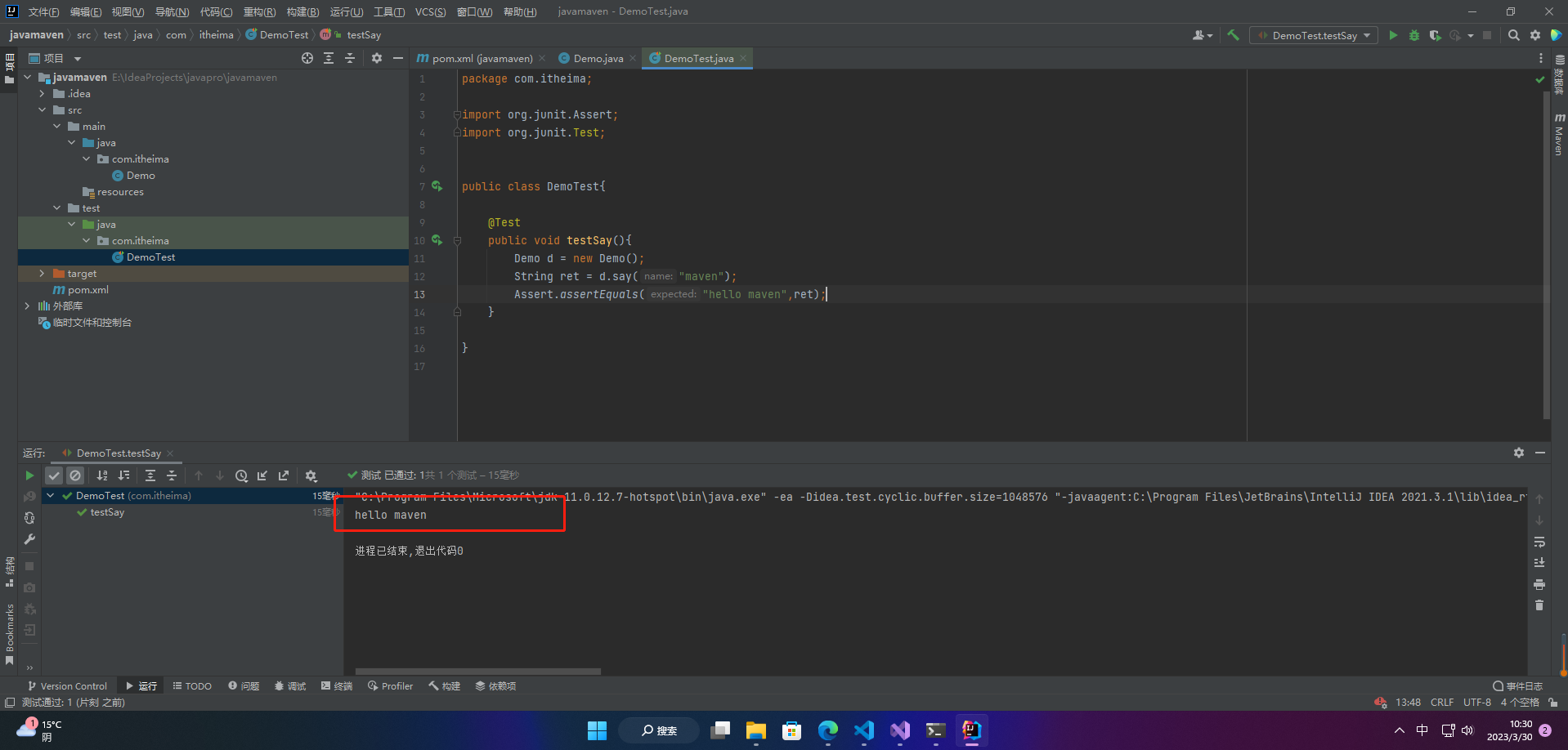Click the run gutter icon beside class DemoTest
Image resolution: width=1568 pixels, height=750 pixels.
pyautogui.click(x=437, y=186)
